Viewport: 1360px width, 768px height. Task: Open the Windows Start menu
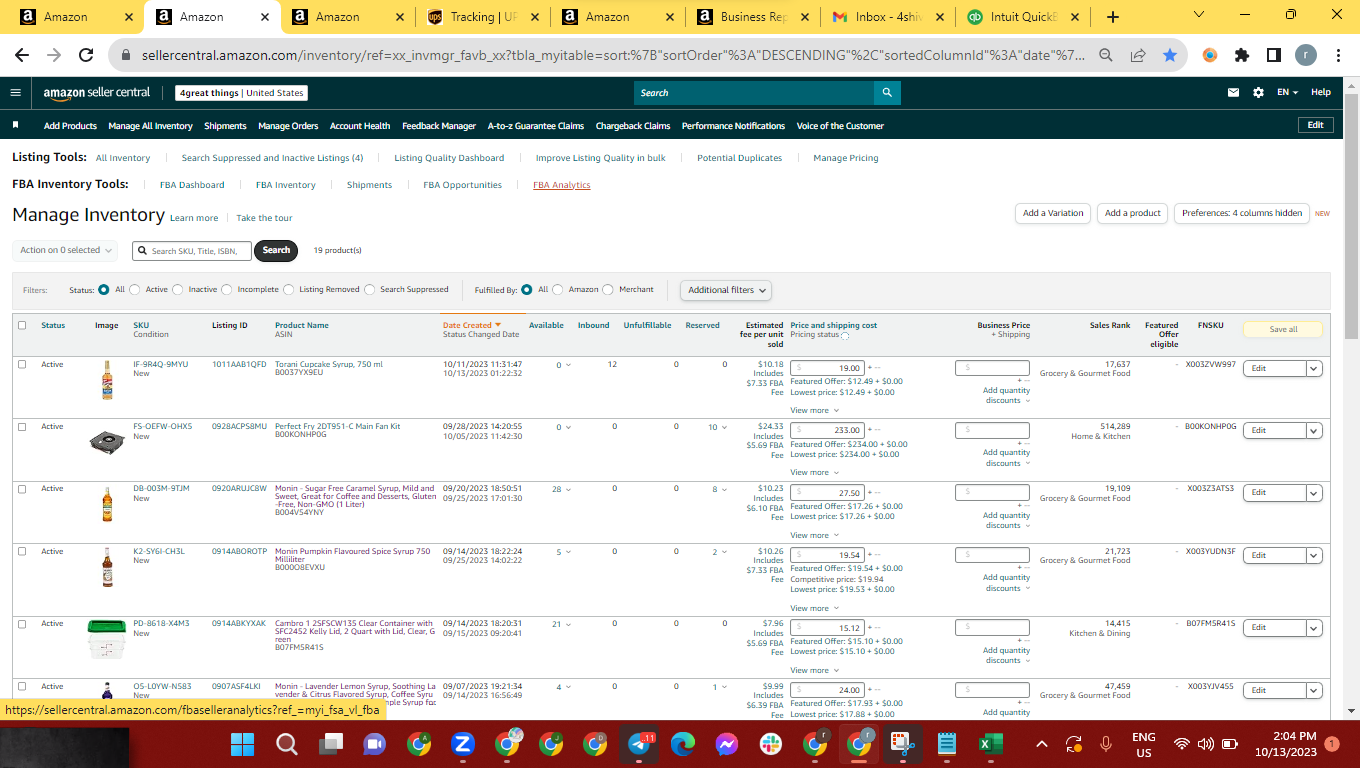(242, 744)
